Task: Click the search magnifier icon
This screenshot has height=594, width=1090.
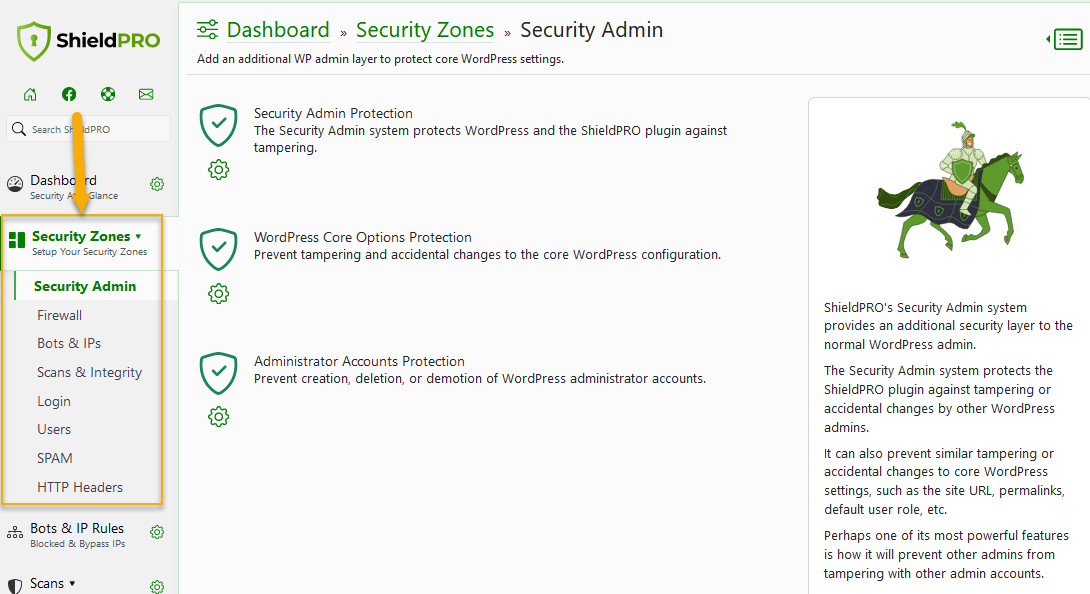Action: pos(19,129)
